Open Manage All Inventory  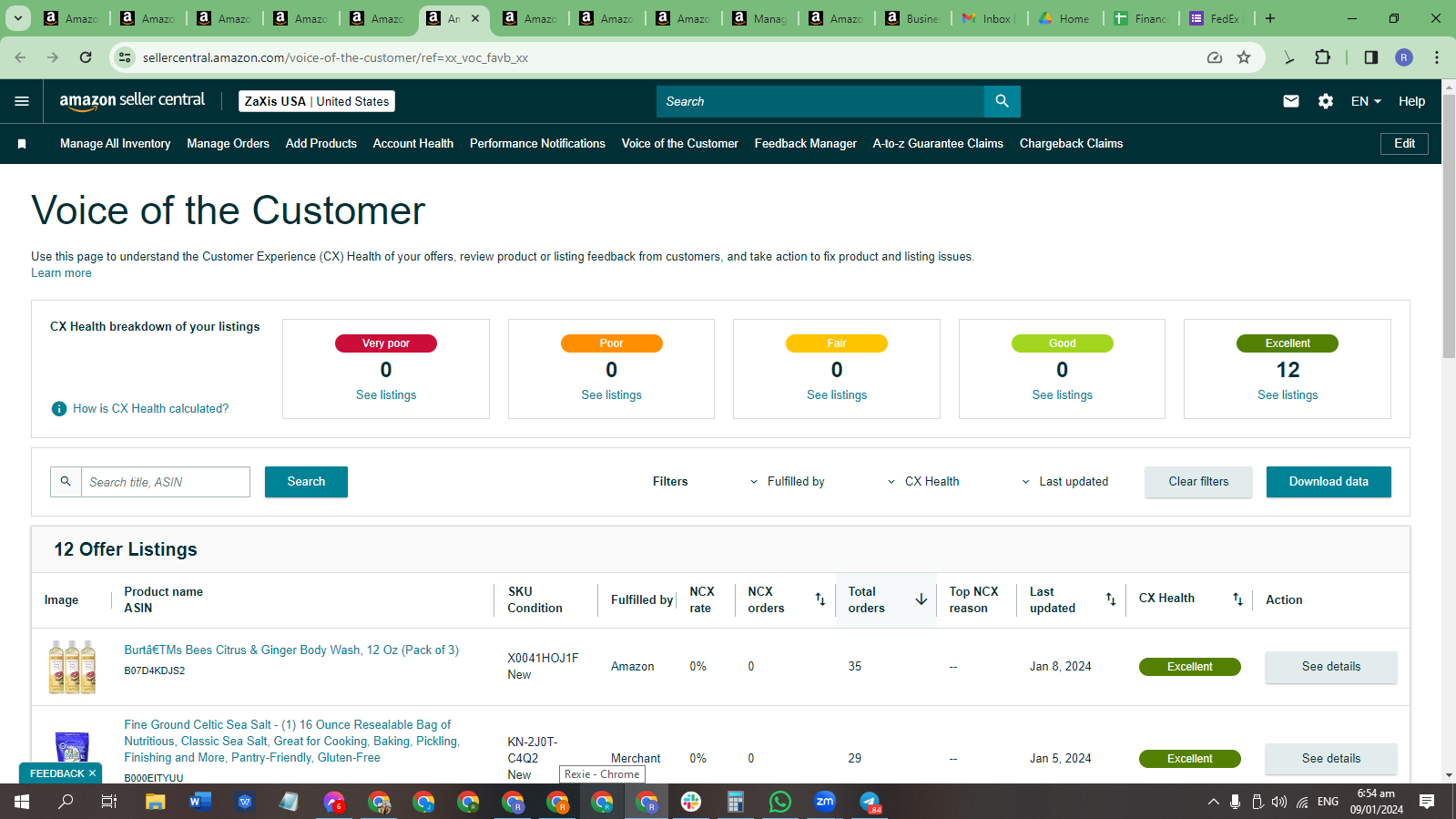point(116,144)
